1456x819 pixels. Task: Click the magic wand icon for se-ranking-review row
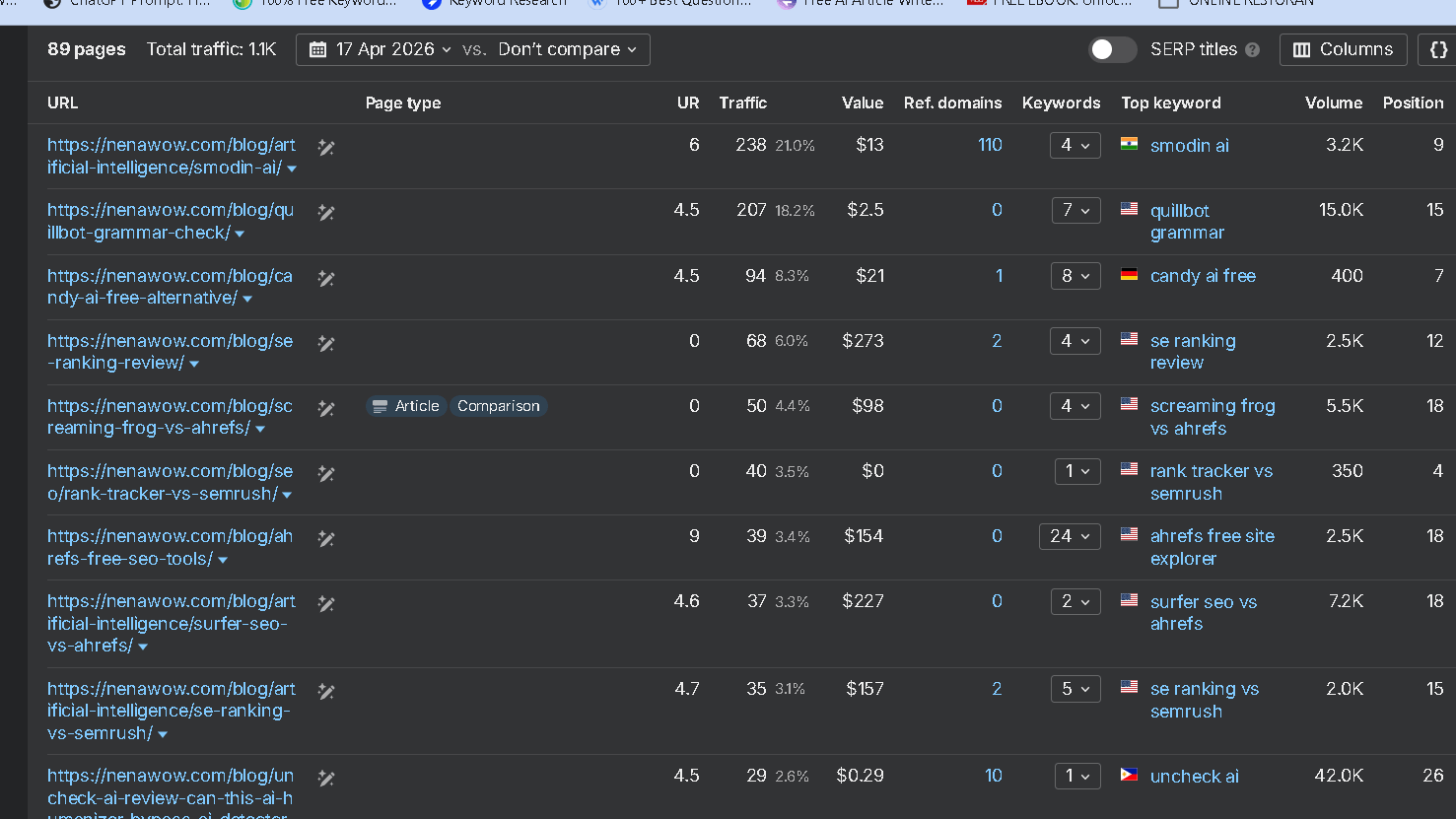pyautogui.click(x=326, y=344)
